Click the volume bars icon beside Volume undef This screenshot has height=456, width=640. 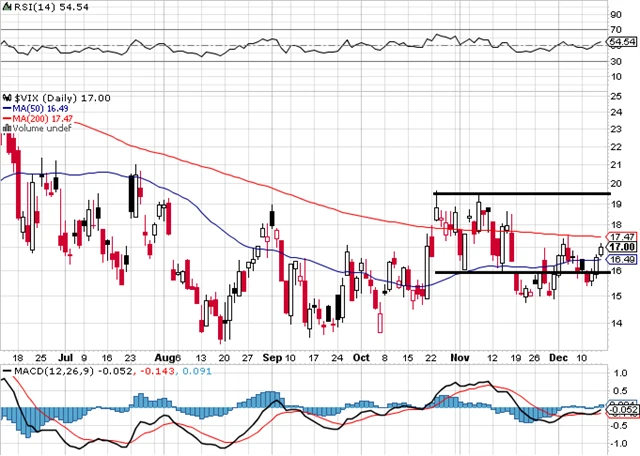(5, 128)
